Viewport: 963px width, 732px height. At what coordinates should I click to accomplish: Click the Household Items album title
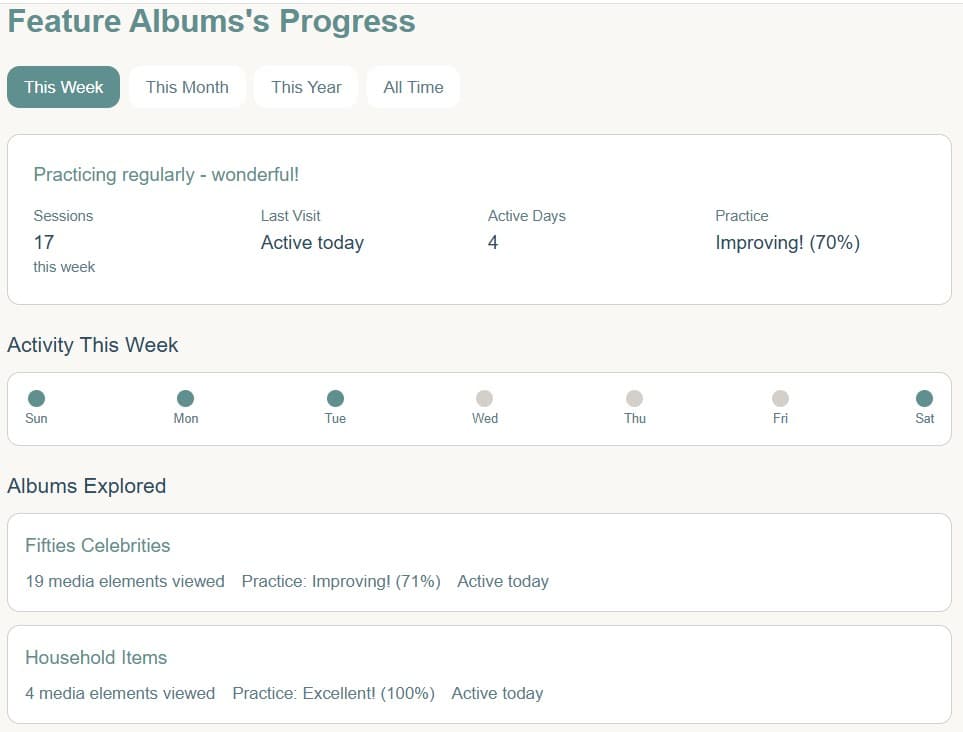tap(95, 658)
